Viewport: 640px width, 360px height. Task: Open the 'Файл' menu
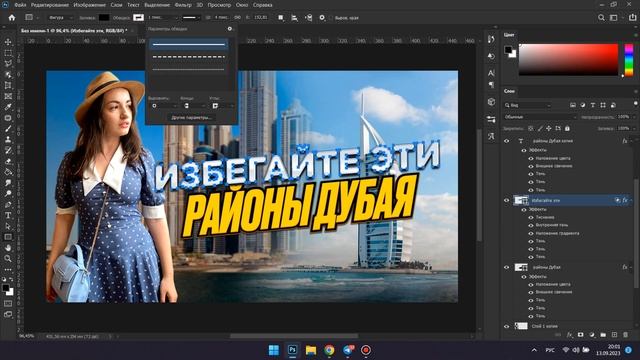pyautogui.click(x=20, y=5)
